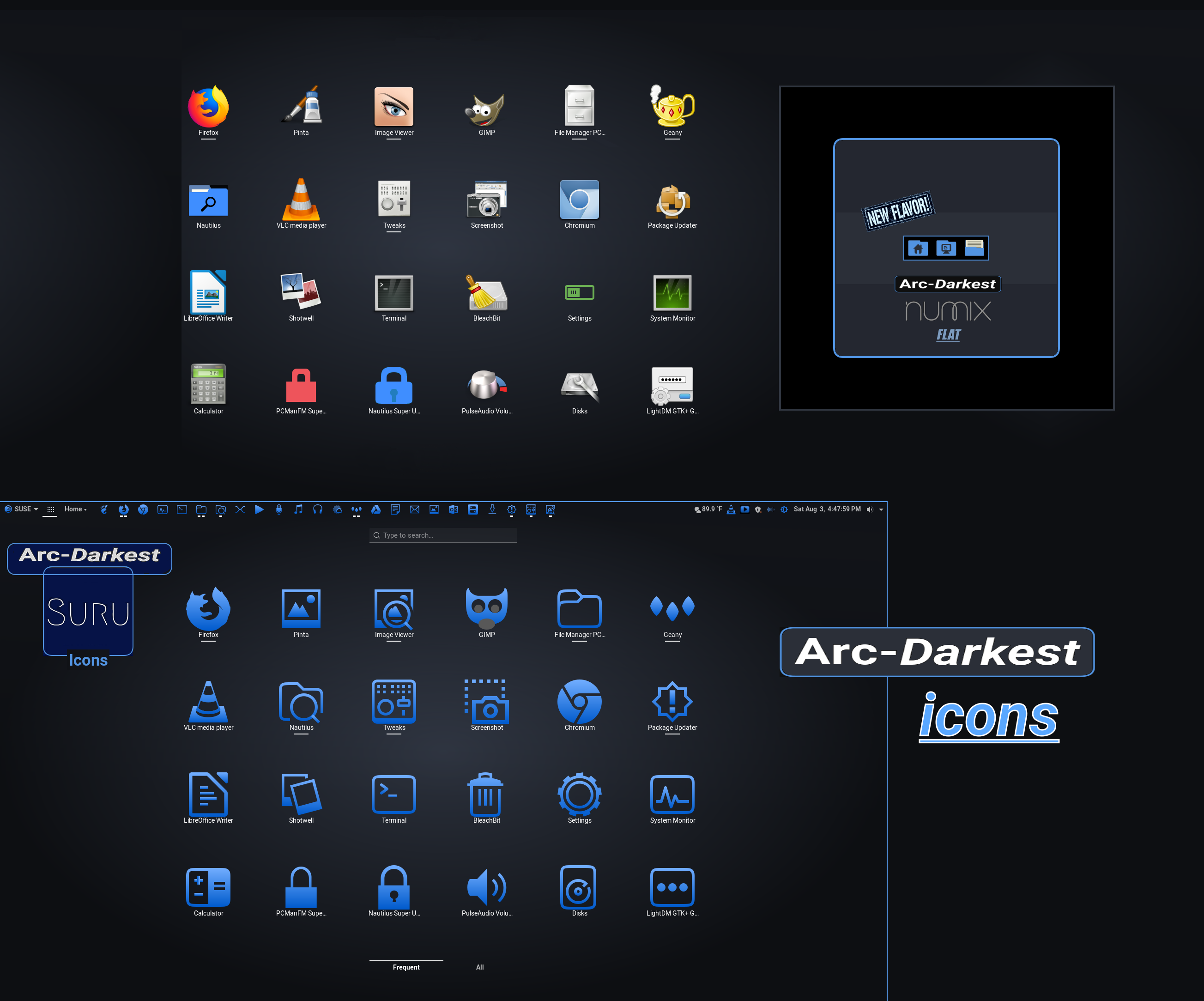Open blue PCManFM Super User padlock icon

(301, 887)
